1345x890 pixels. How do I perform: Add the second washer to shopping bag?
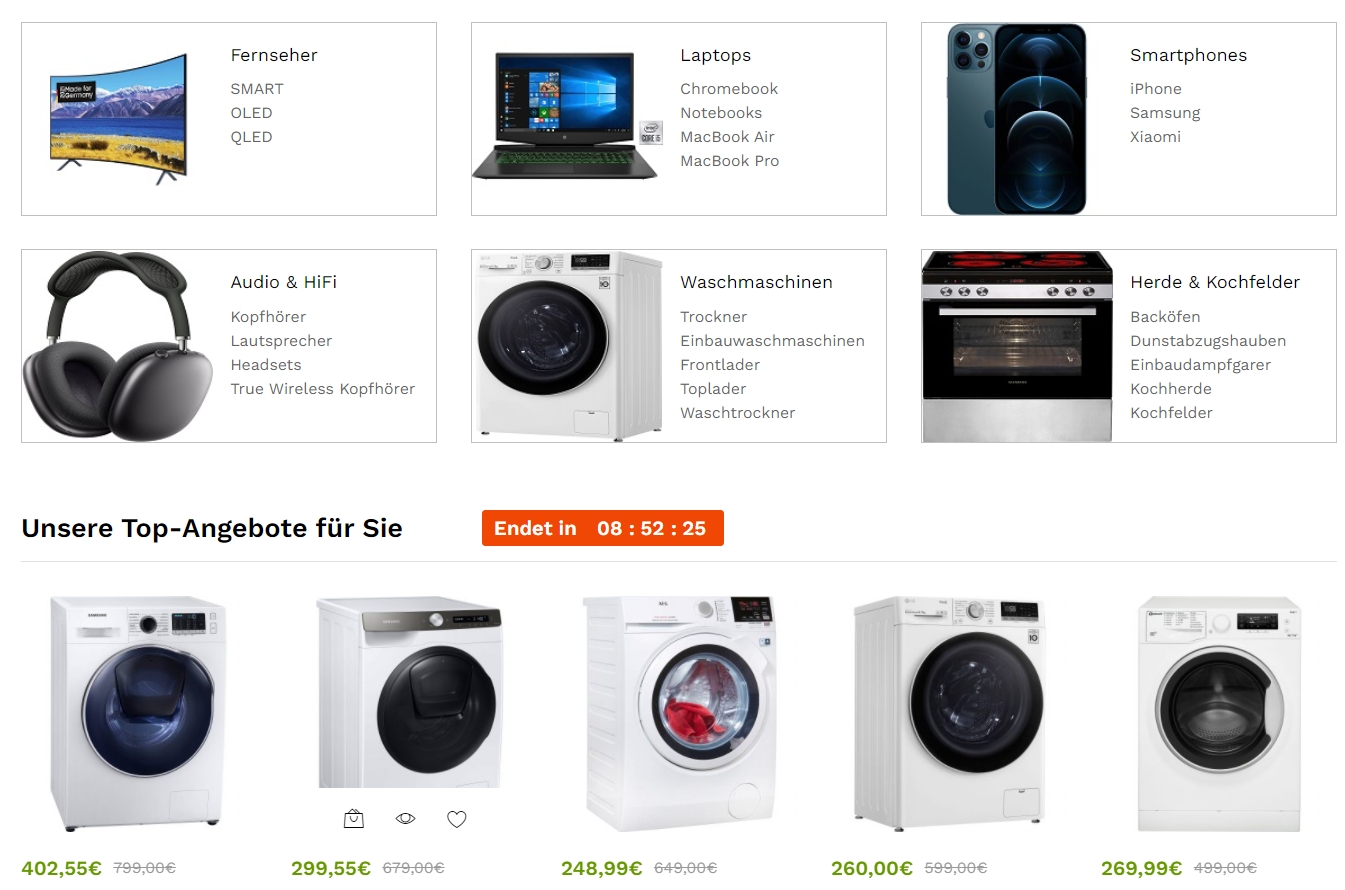coord(354,819)
